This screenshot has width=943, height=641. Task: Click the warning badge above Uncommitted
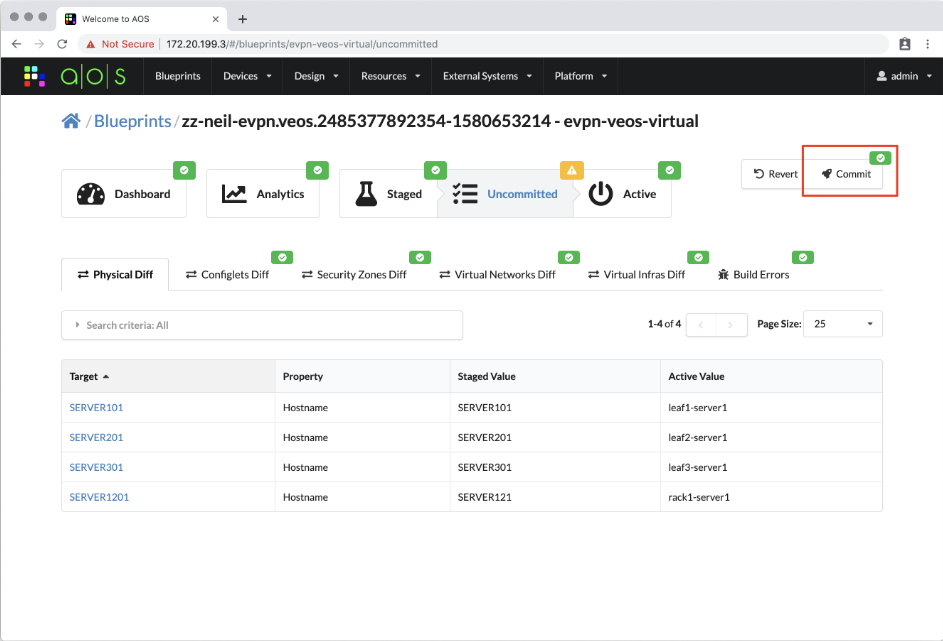pos(571,170)
